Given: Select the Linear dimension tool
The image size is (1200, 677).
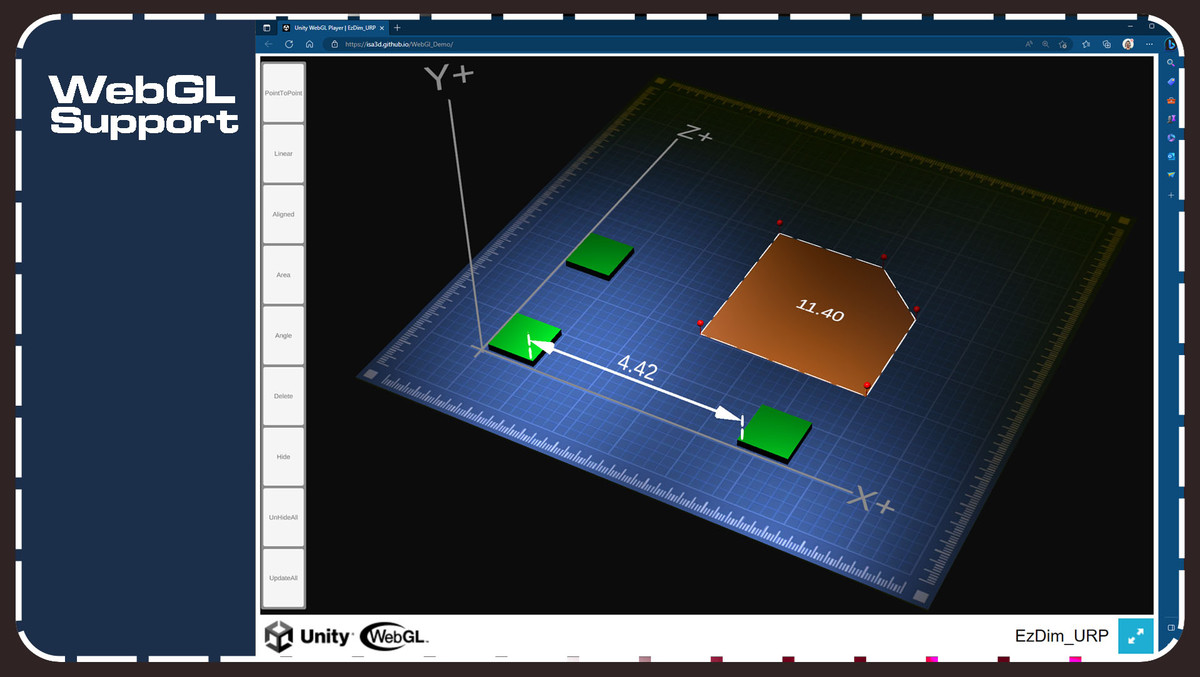Looking at the screenshot, I should click(283, 154).
